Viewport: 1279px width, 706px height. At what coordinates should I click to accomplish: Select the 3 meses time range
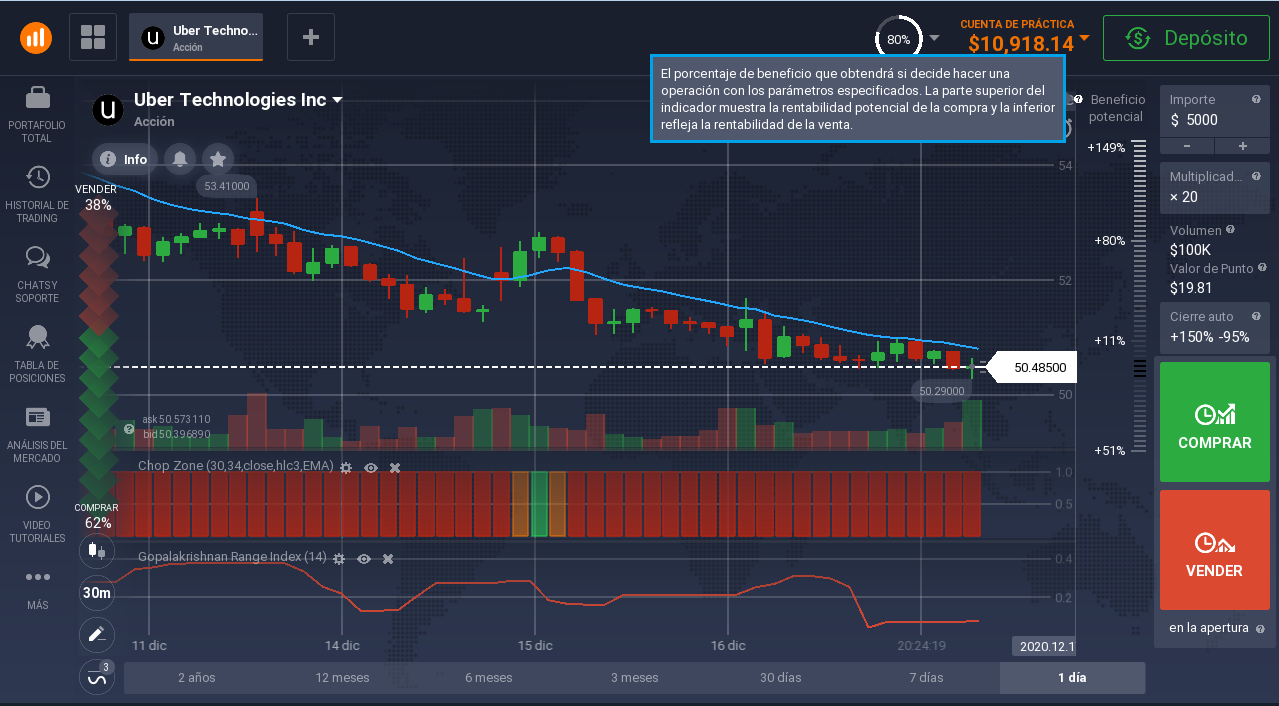tap(635, 677)
